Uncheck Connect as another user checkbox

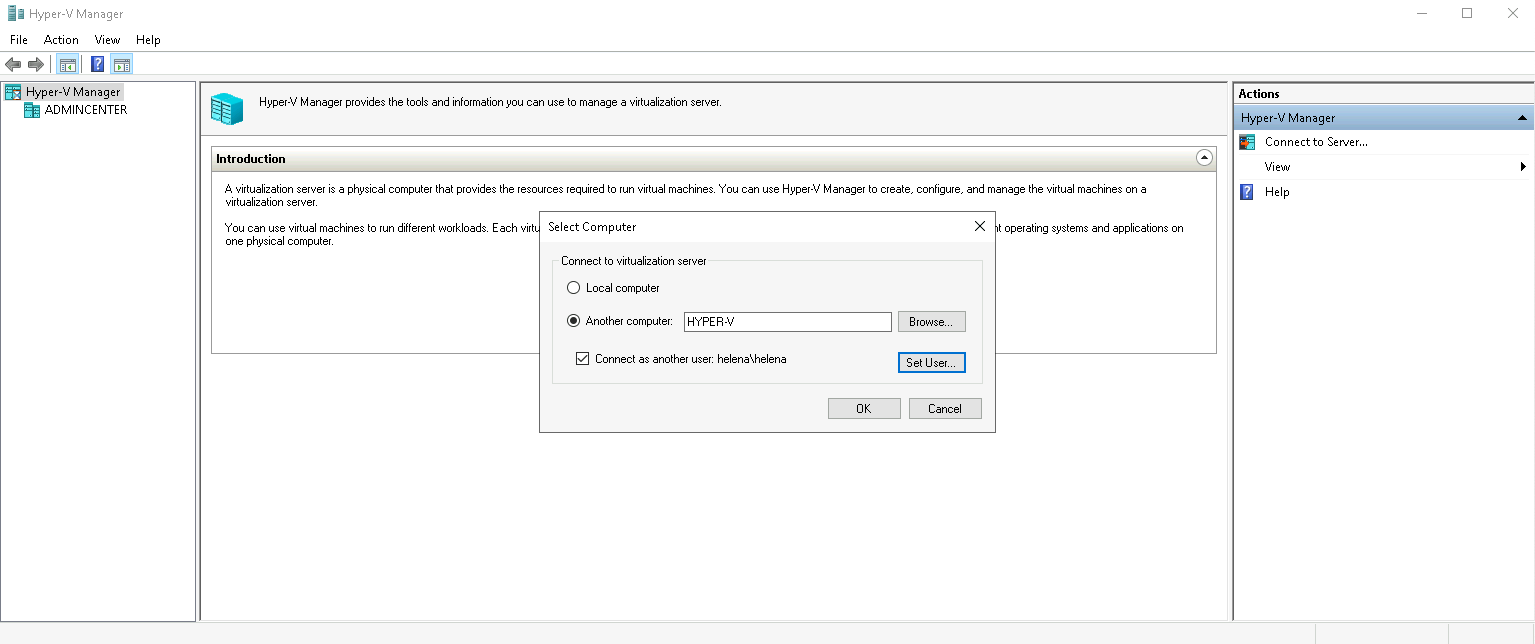pos(582,359)
